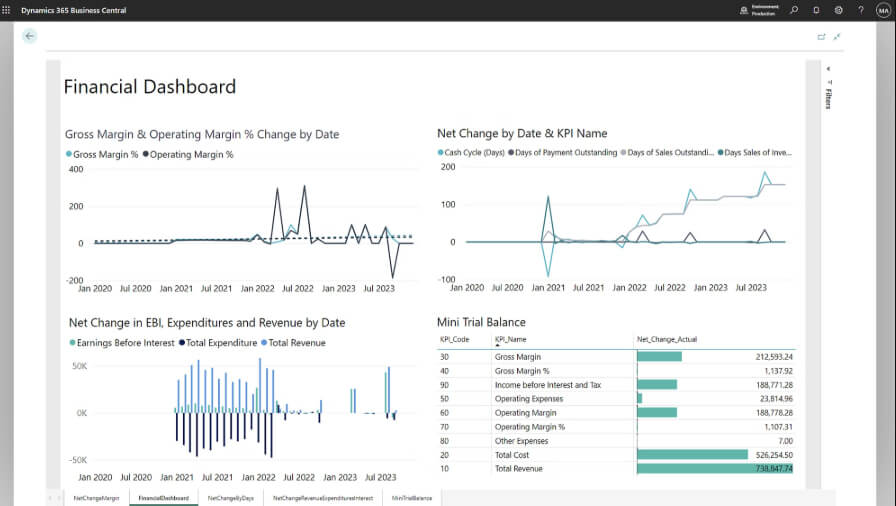
Task: Toggle the Operating Margin % legend item
Action: (188, 154)
